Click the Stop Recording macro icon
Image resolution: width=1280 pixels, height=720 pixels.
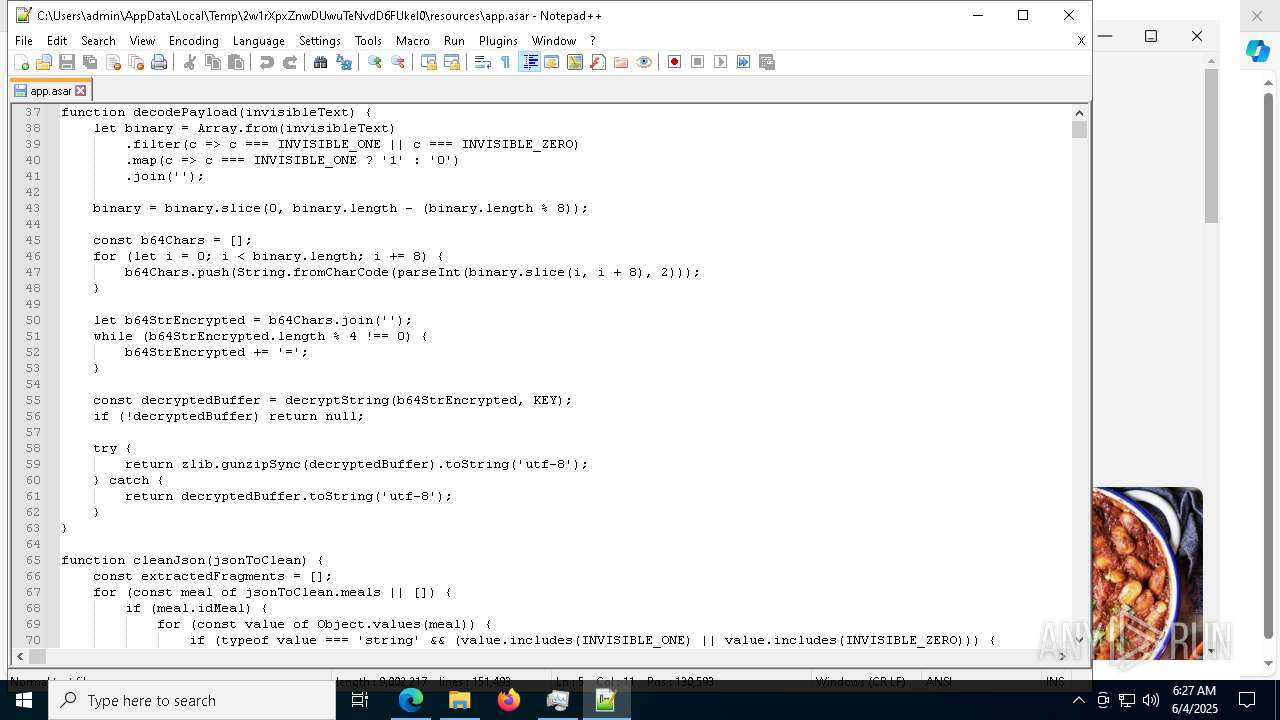point(698,62)
